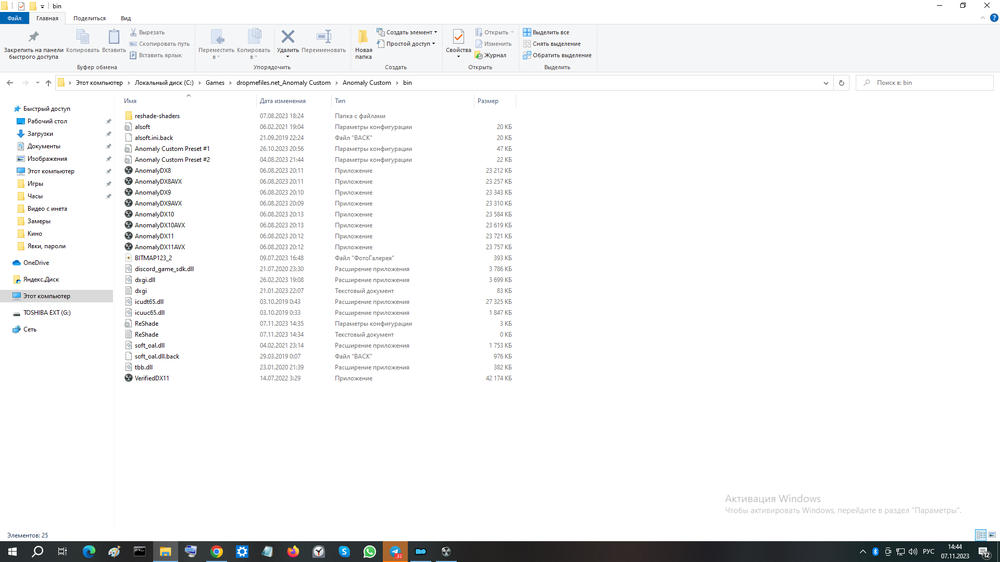Open Google Chrome from the taskbar

(x=216, y=551)
